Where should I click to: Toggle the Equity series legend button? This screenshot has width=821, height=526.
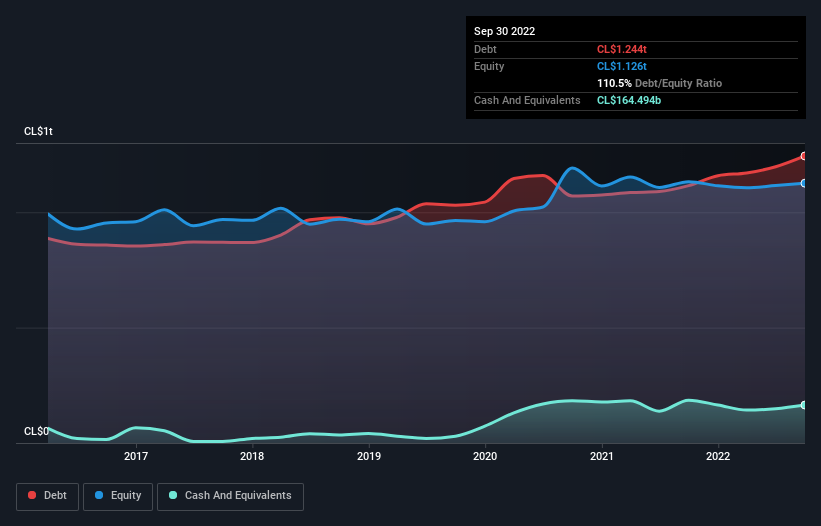coord(118,496)
